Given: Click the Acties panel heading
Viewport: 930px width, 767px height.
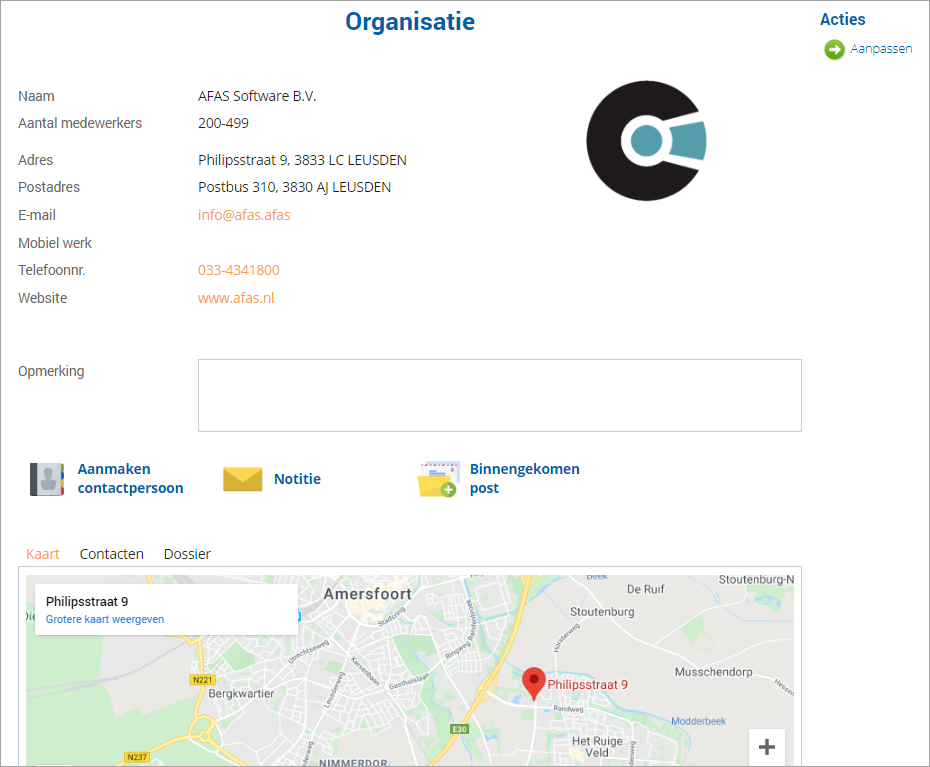Looking at the screenshot, I should click(842, 20).
